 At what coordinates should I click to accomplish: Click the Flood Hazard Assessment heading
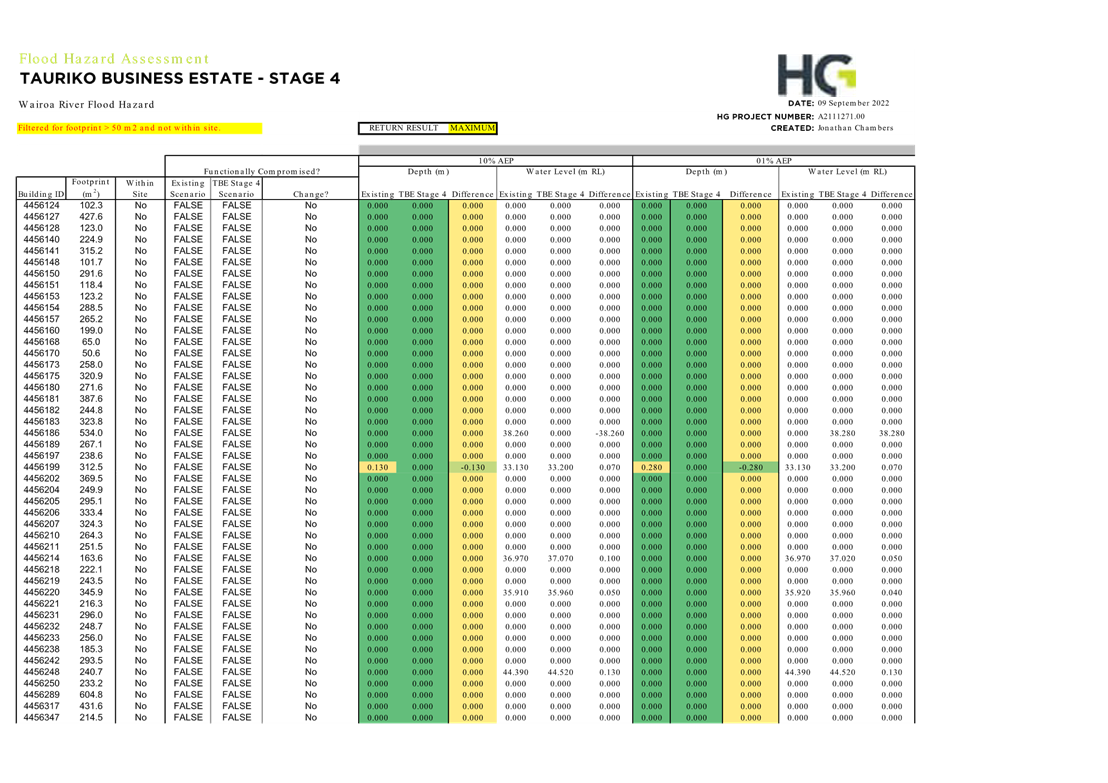click(113, 59)
